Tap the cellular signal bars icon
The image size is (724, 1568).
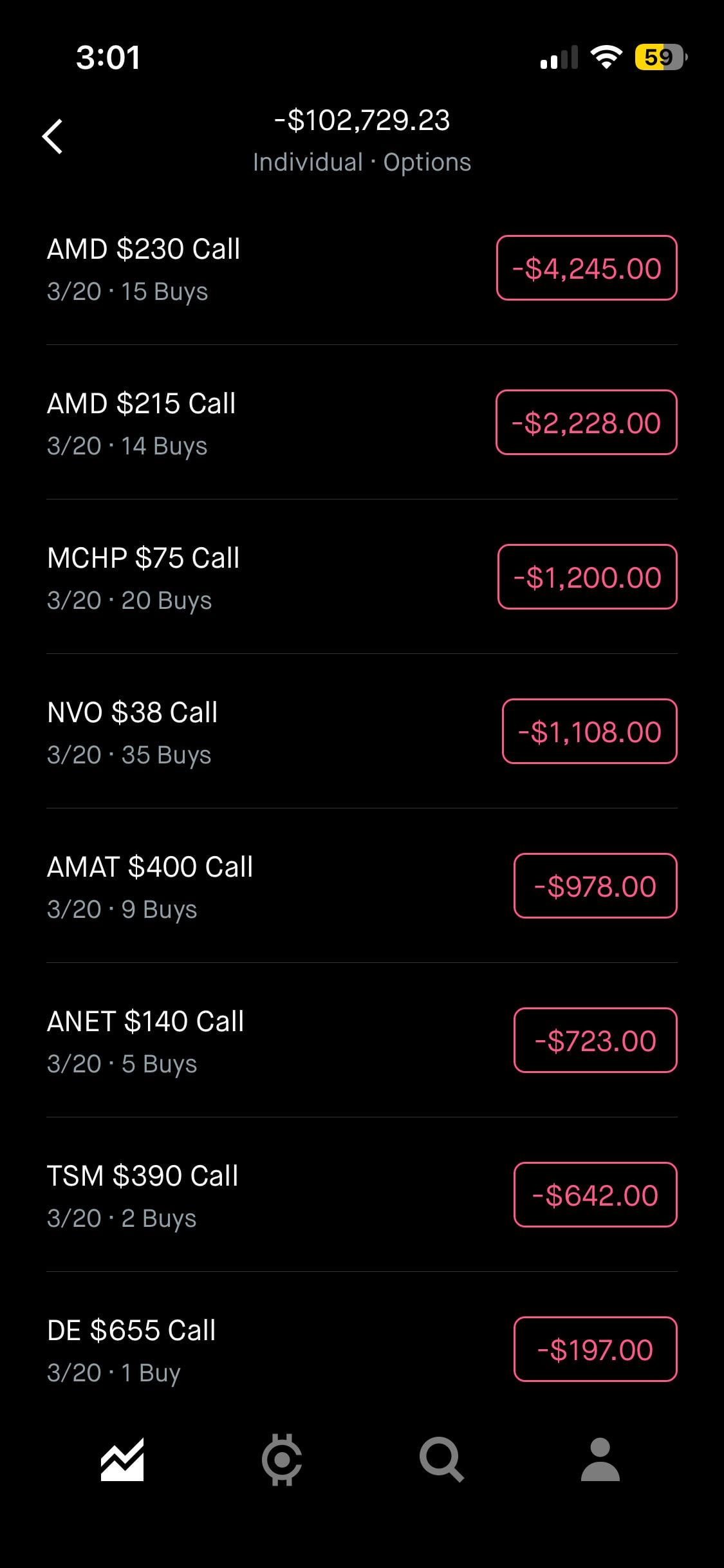point(558,58)
